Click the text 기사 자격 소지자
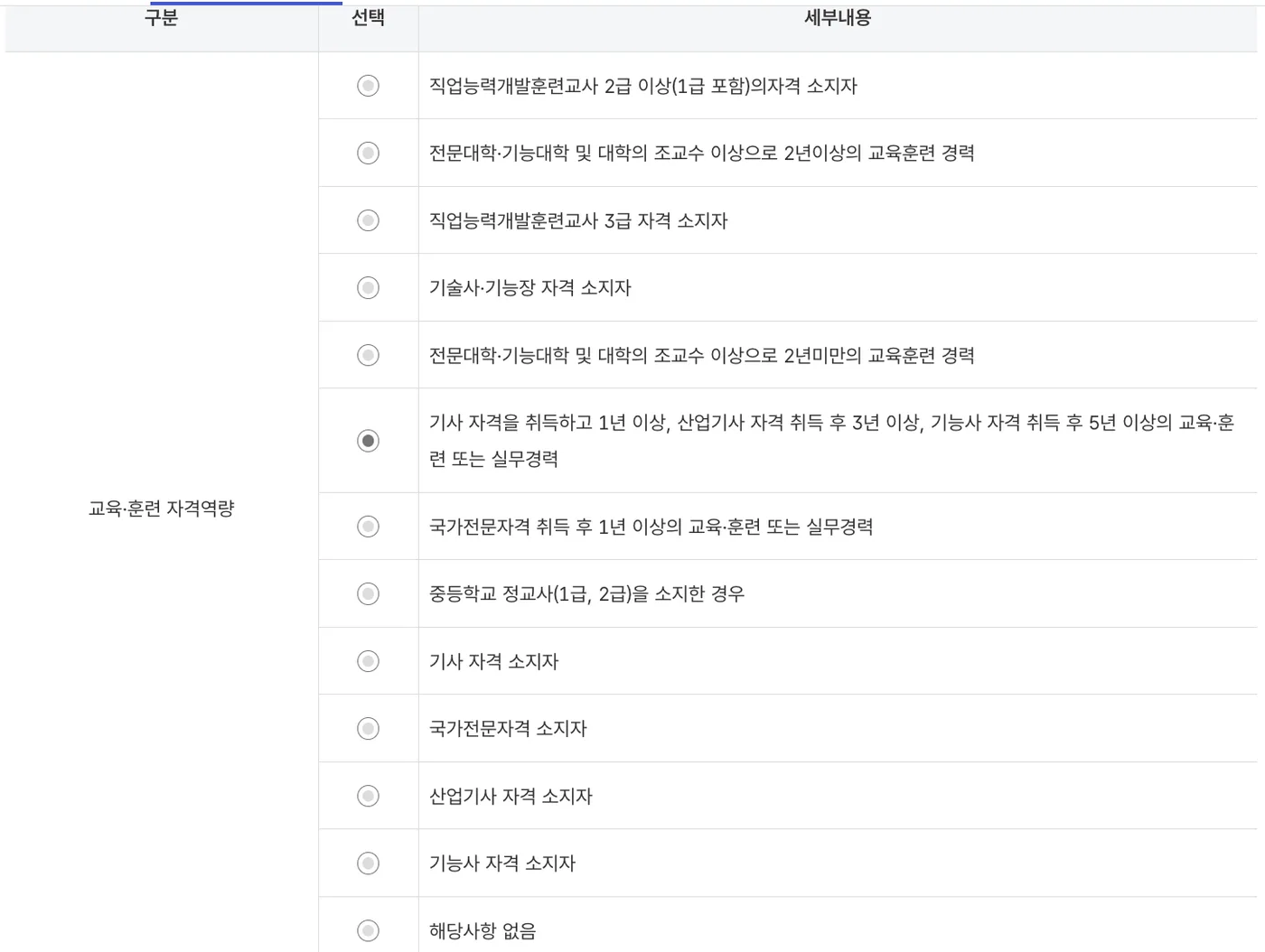Viewport: 1265px width, 952px height. pyautogui.click(x=494, y=661)
